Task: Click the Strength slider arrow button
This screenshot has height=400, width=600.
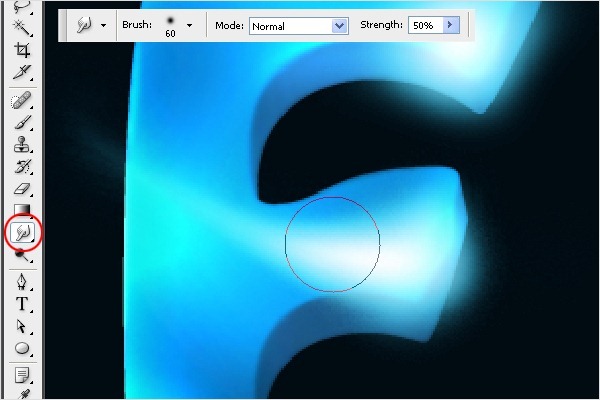Action: tap(451, 24)
